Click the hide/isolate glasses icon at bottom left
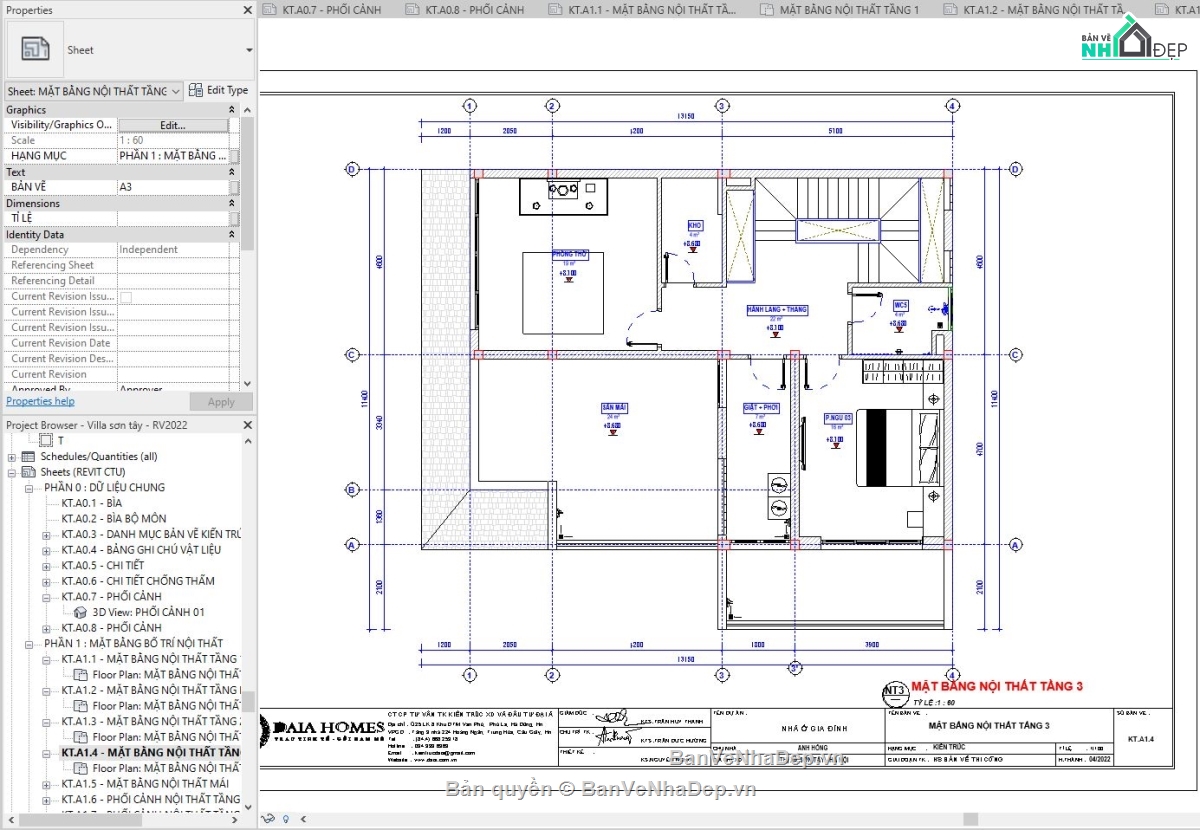This screenshot has width=1200, height=830. click(268, 820)
